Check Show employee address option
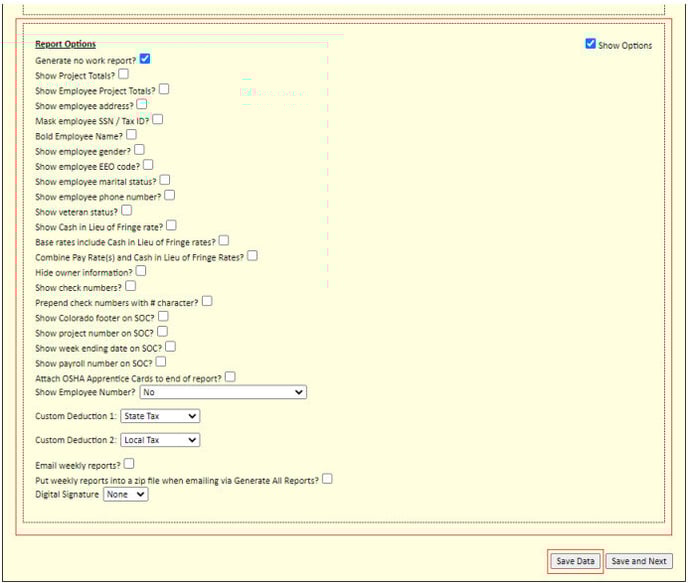The image size is (688, 583). (142, 104)
